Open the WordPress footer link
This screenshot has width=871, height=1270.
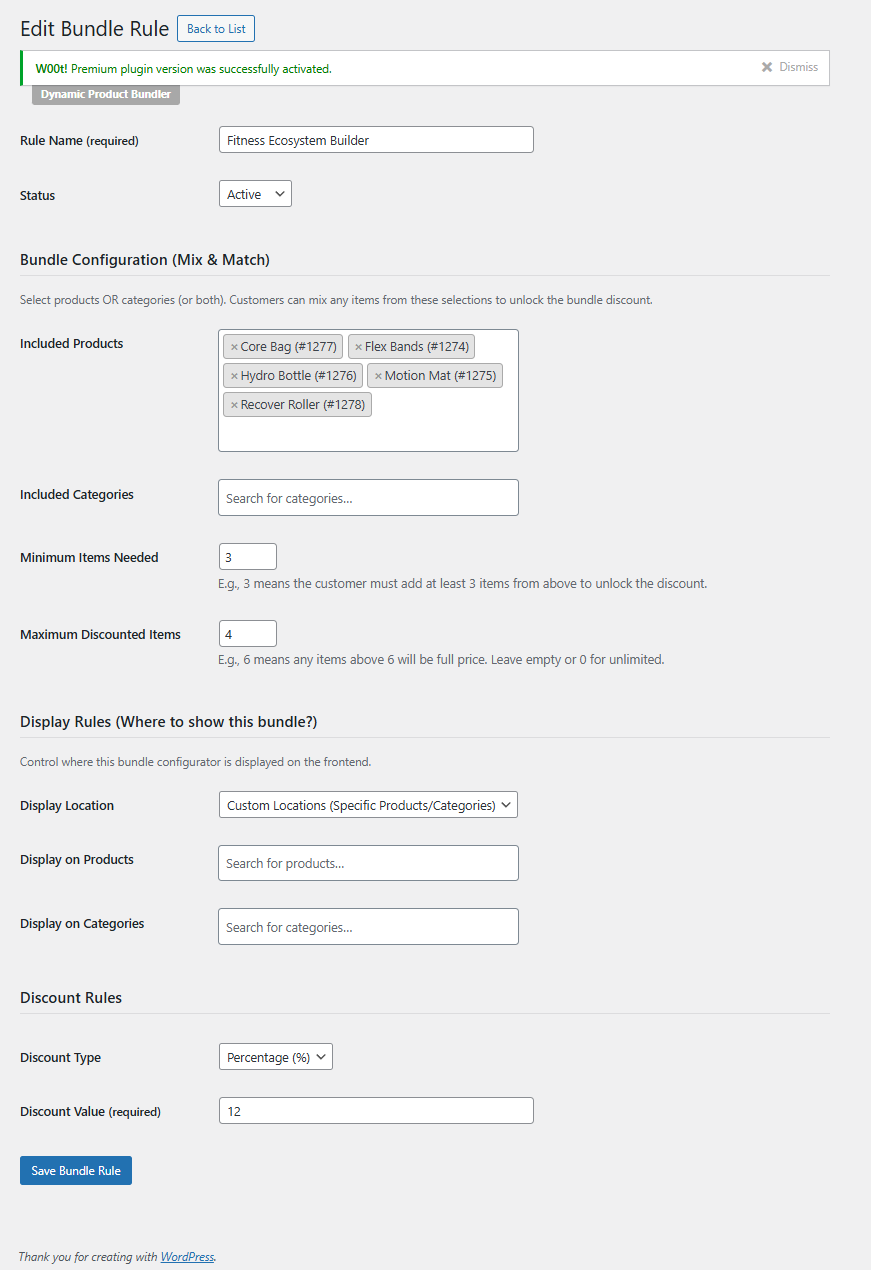tap(187, 1257)
